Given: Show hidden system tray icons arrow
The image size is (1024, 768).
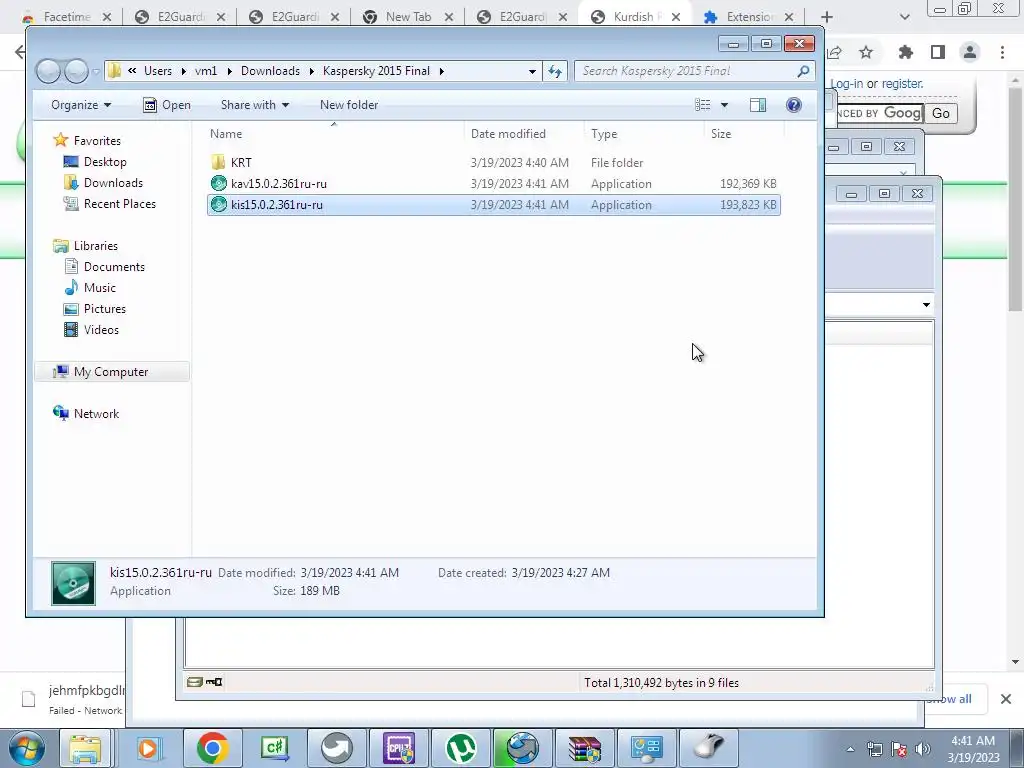Looking at the screenshot, I should [x=850, y=749].
